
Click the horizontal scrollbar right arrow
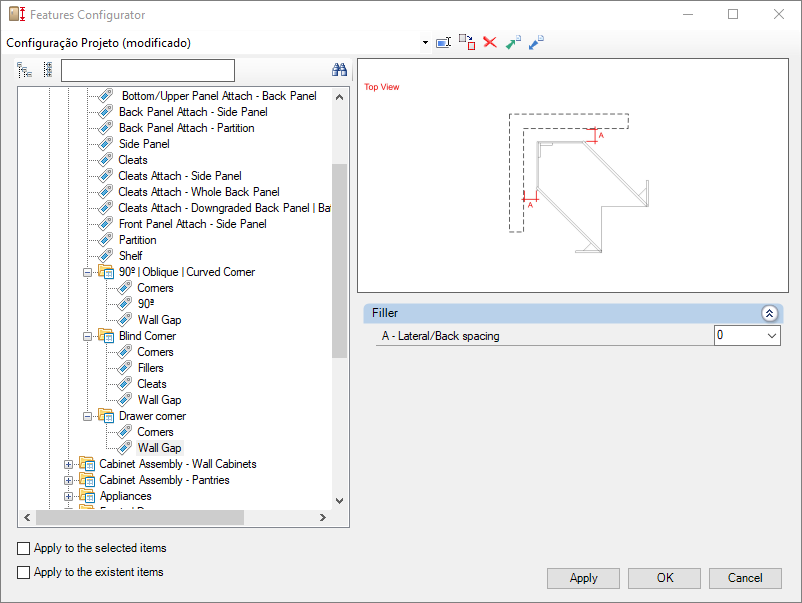coord(323,518)
